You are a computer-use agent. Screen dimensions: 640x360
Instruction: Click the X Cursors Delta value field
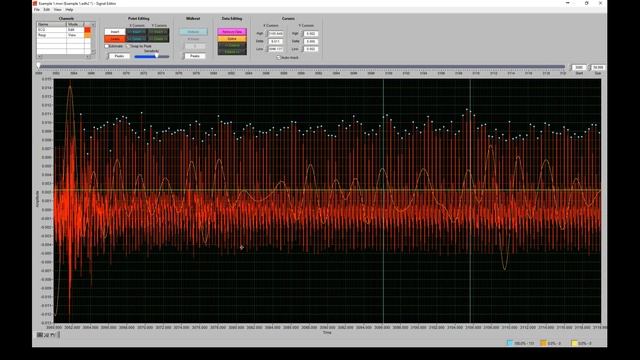276,41
